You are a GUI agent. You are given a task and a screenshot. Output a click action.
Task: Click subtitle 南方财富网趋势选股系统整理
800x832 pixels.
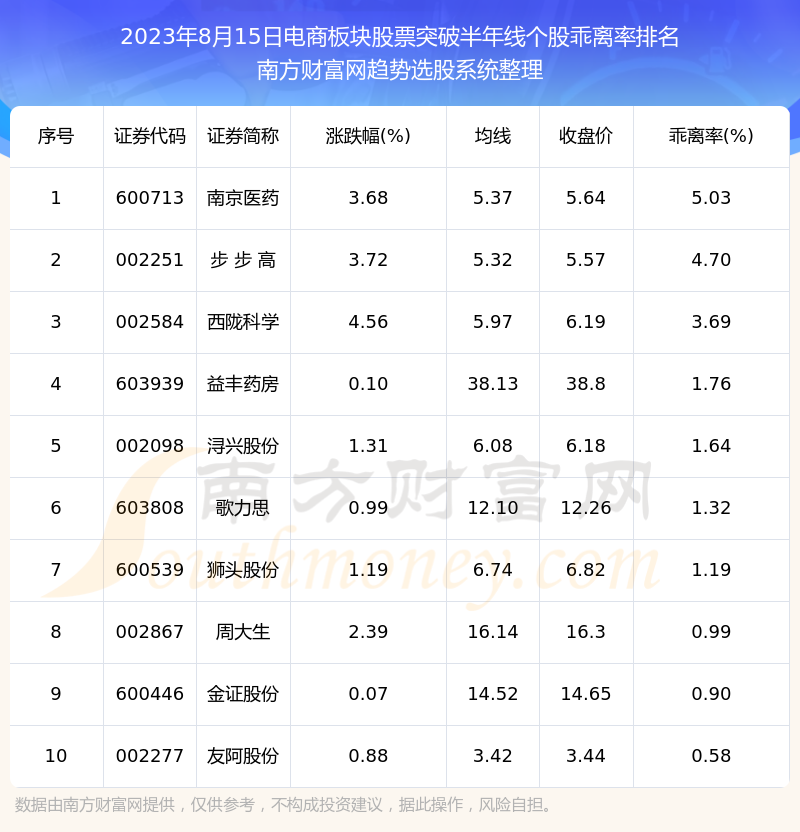399,70
